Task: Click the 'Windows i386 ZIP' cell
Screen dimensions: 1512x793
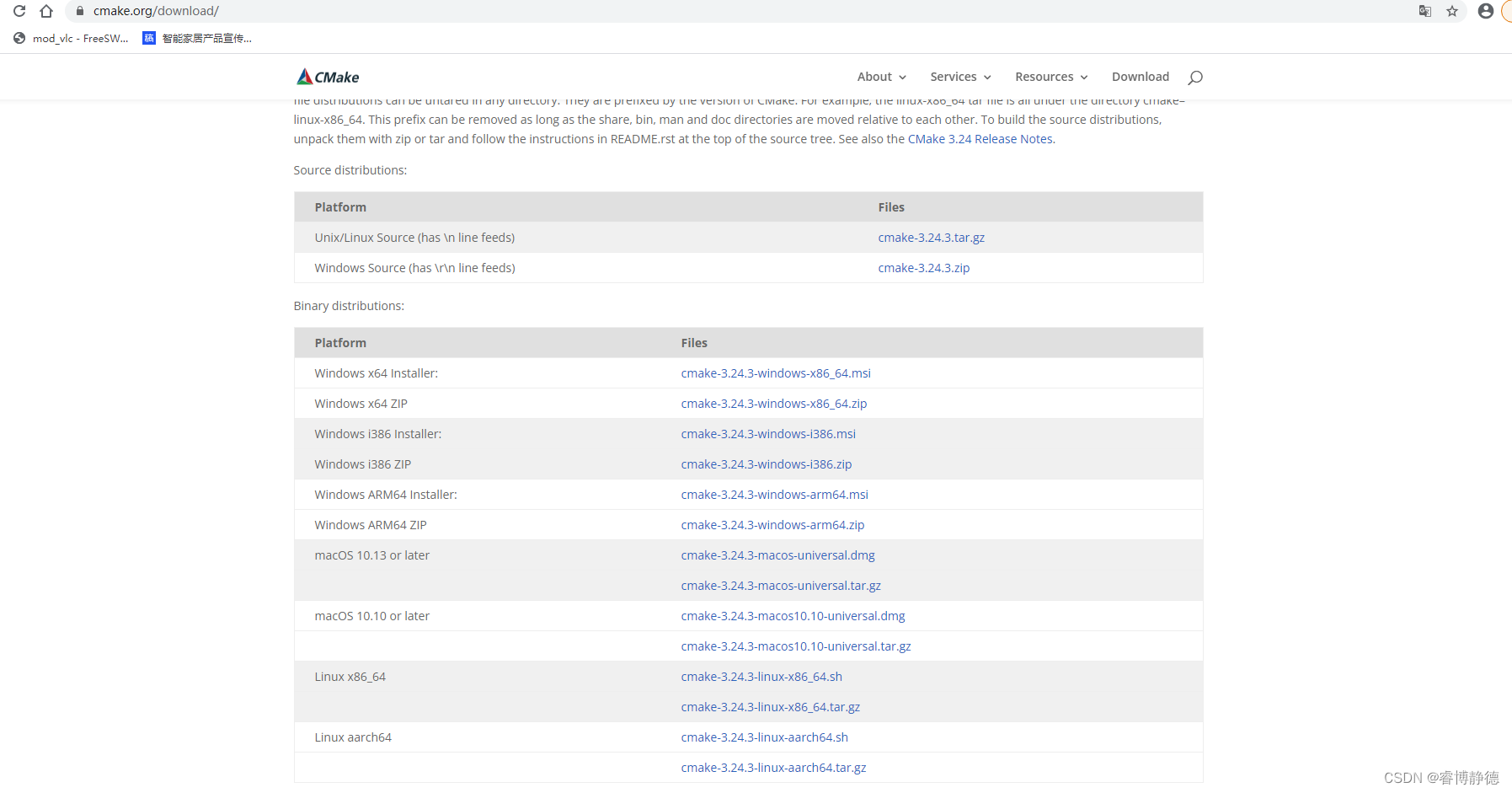Action: [363, 464]
